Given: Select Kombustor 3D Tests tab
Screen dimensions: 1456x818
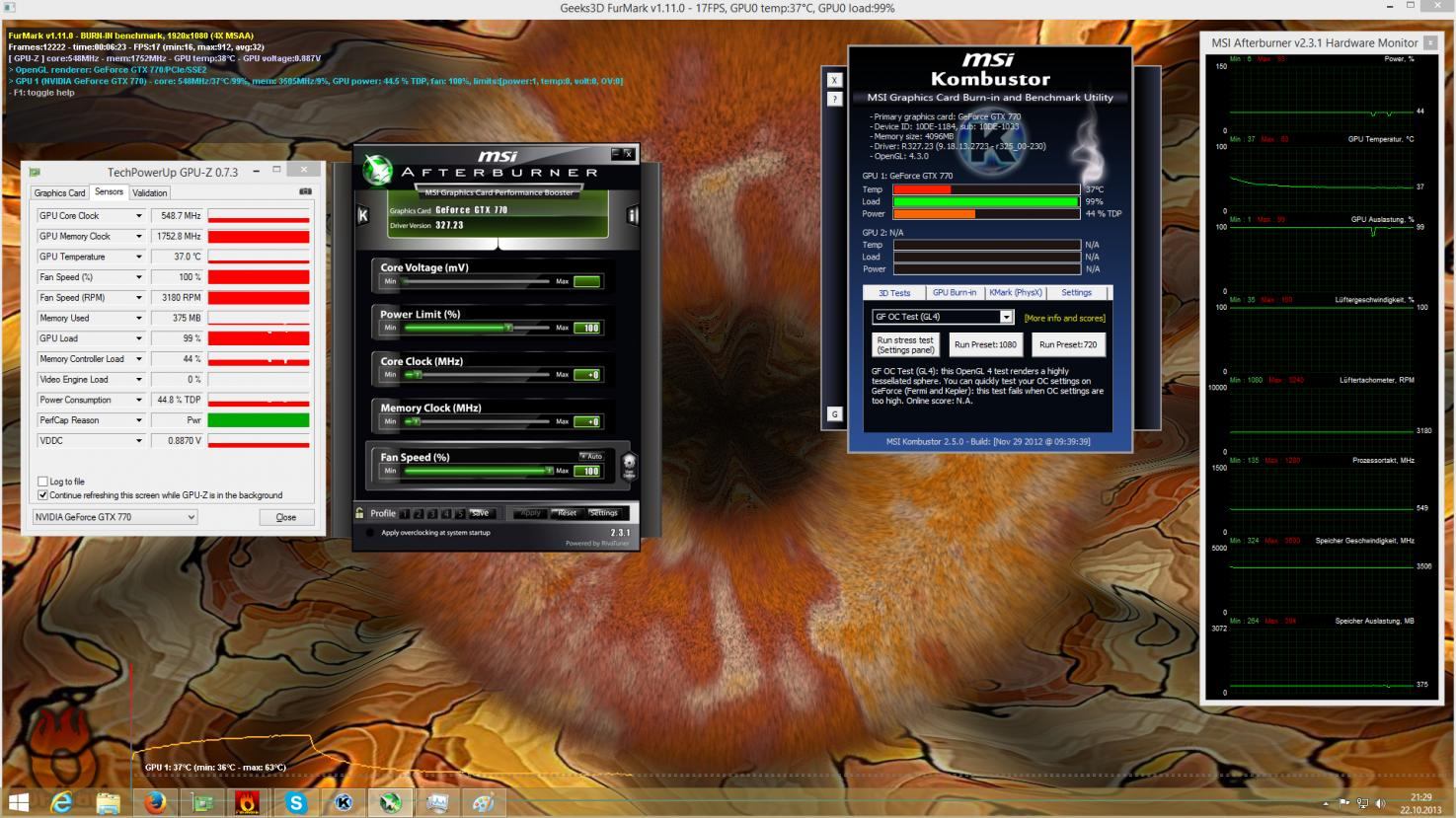Looking at the screenshot, I should 894,293.
